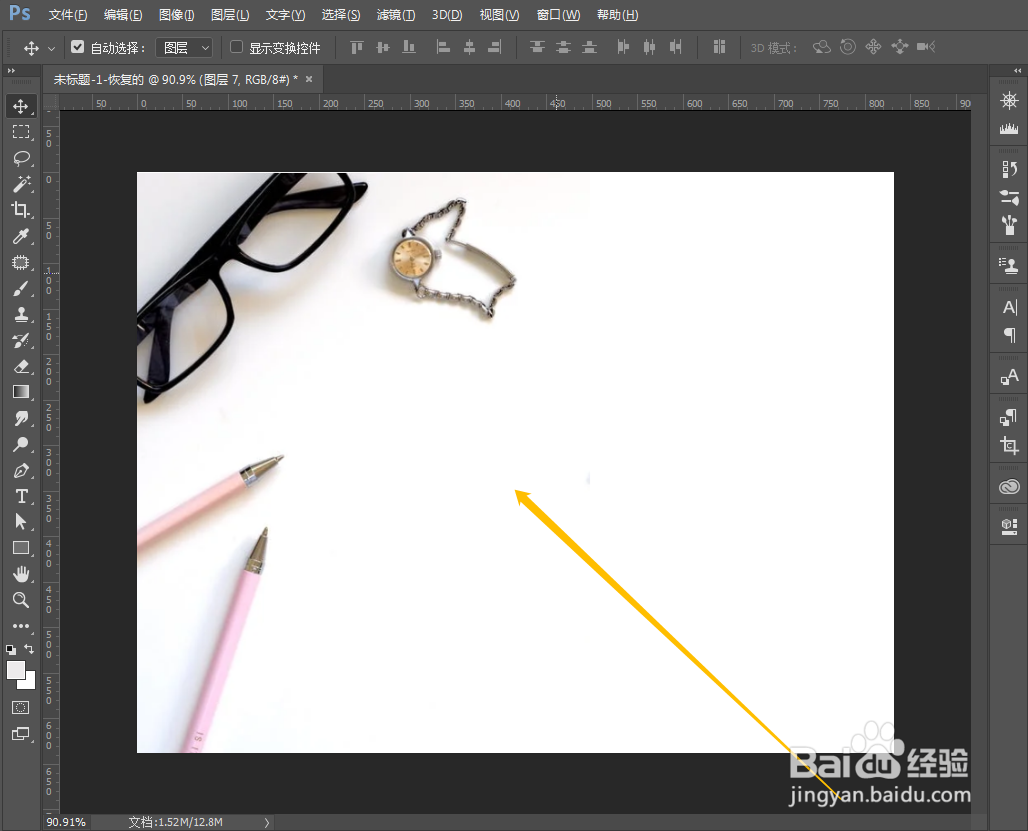Image resolution: width=1028 pixels, height=831 pixels.
Task: Align horizontal centers of layers
Action: tap(469, 47)
